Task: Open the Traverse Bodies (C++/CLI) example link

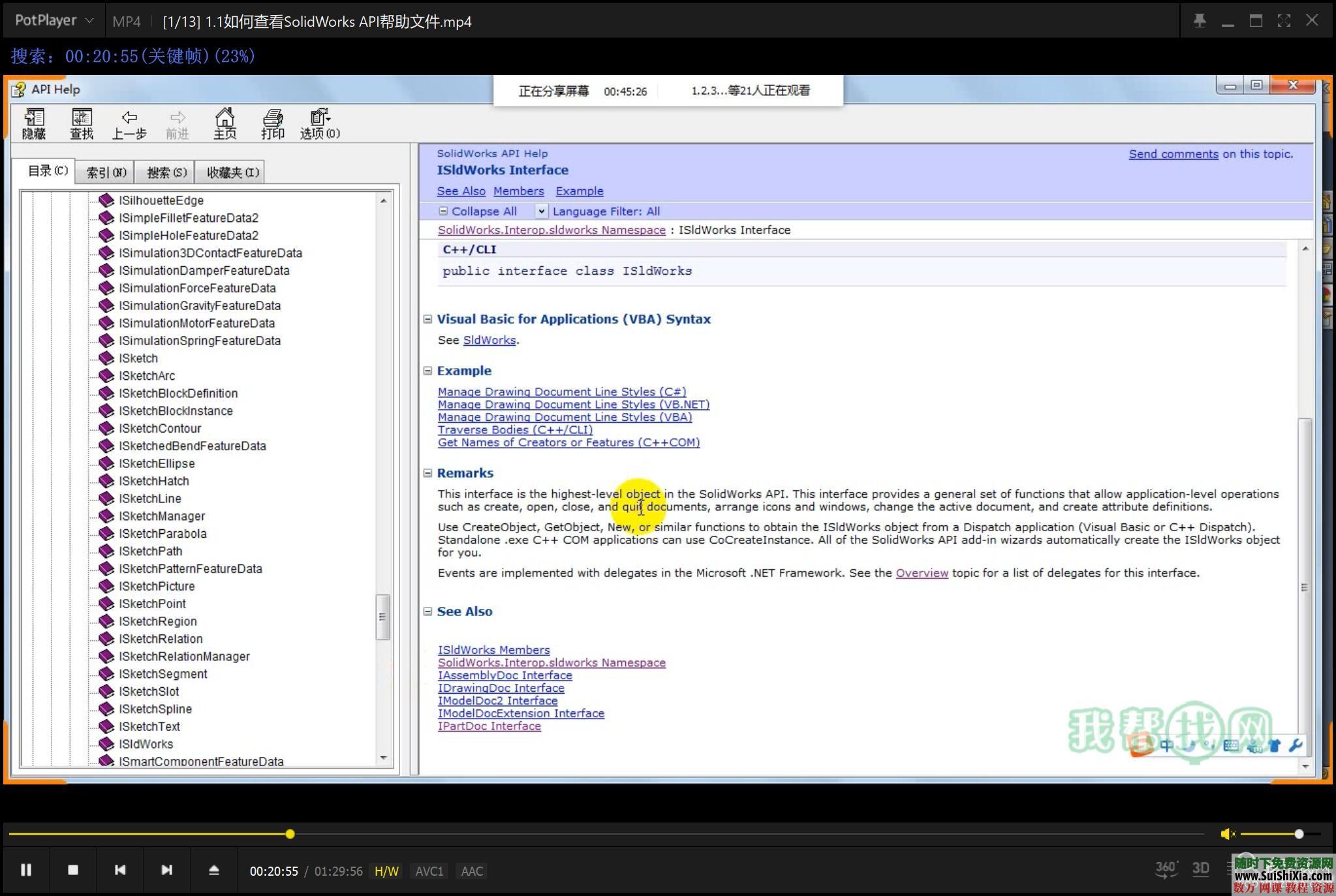Action: (x=515, y=430)
